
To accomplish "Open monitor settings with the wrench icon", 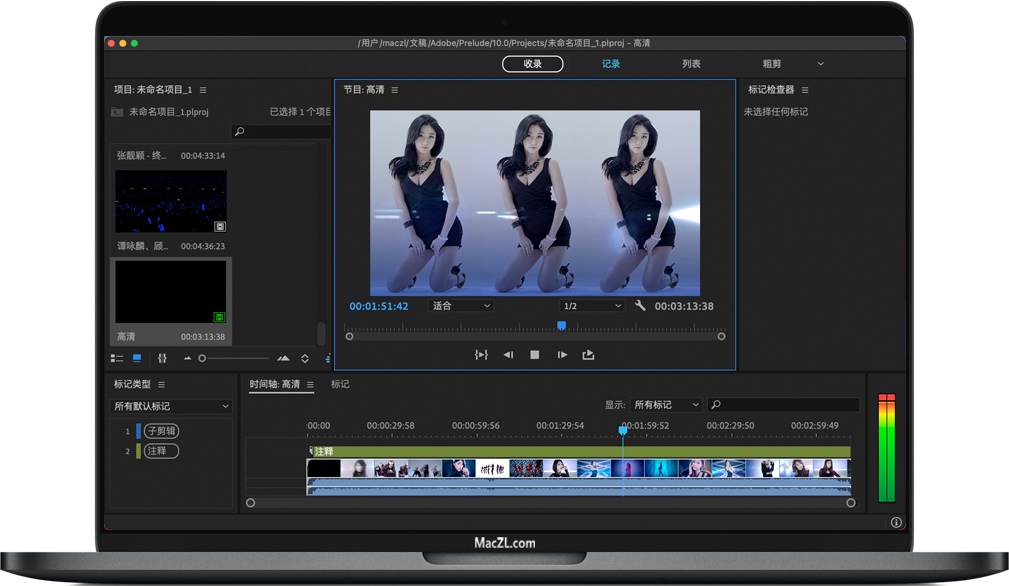I will pyautogui.click(x=640, y=306).
